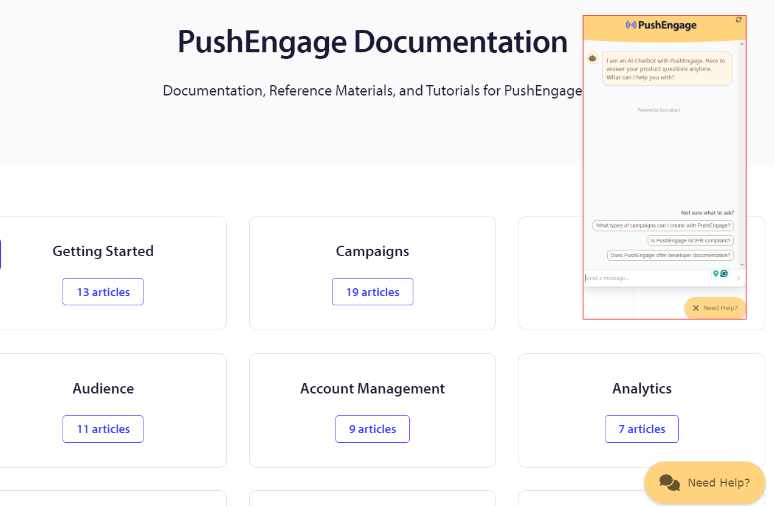Click the PushEngage logo in chat header
Screen dimensions: 775x506
[x=661, y=25]
